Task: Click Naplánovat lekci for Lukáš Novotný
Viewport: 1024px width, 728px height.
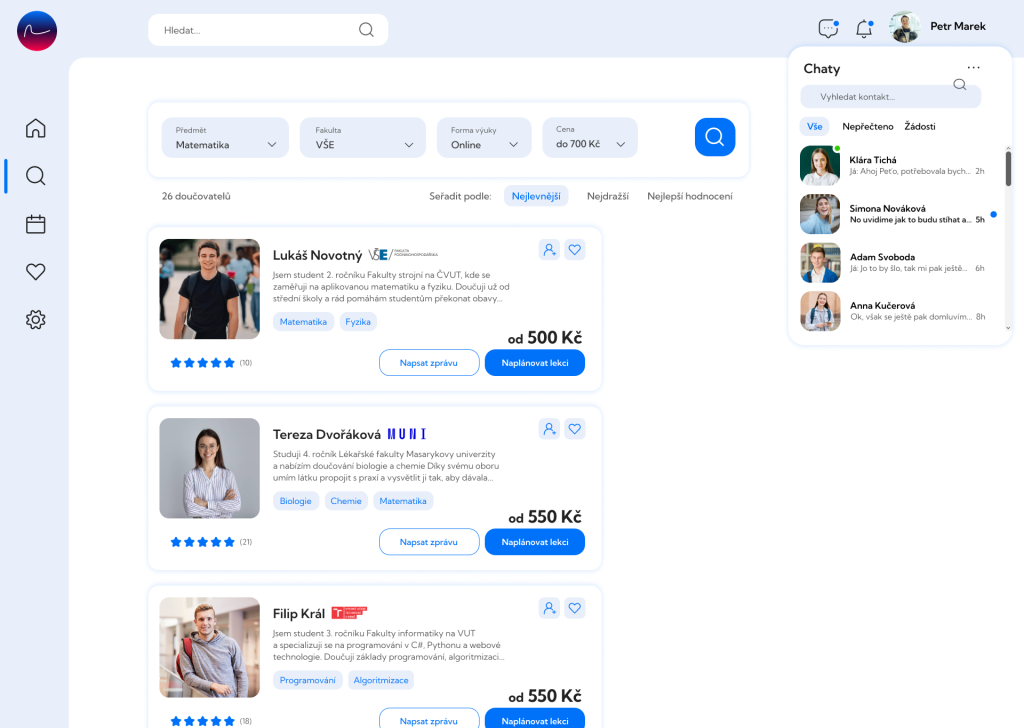Action: tap(535, 363)
